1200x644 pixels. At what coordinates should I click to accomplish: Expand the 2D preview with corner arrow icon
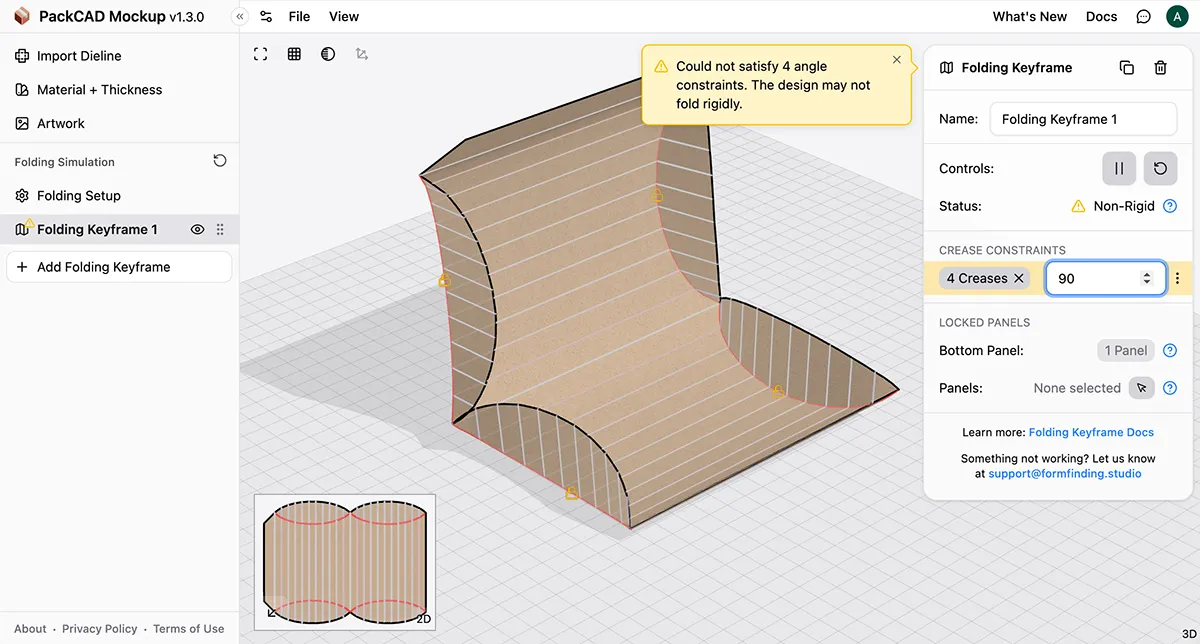click(271, 614)
